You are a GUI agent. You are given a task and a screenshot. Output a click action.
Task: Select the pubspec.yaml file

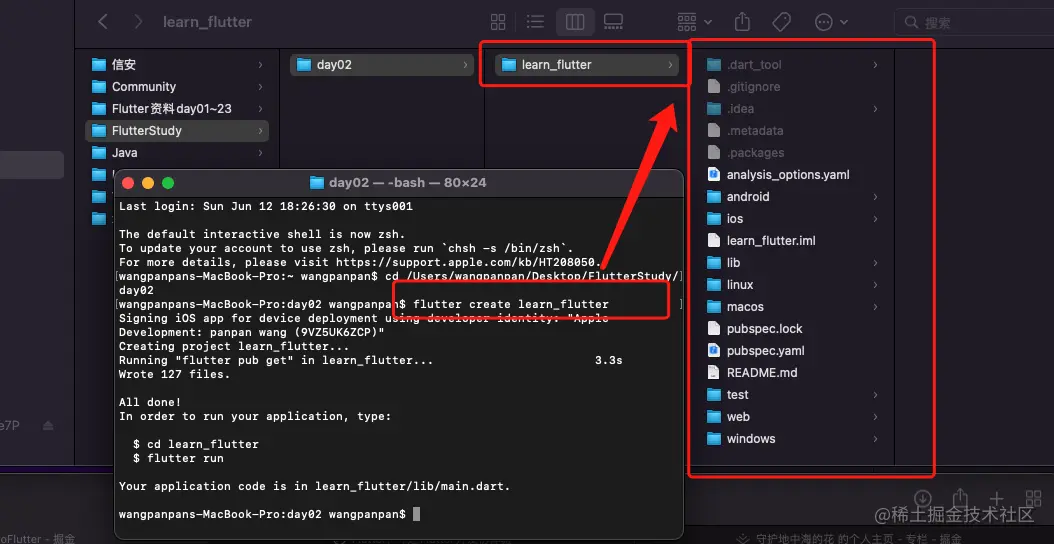[794, 350]
